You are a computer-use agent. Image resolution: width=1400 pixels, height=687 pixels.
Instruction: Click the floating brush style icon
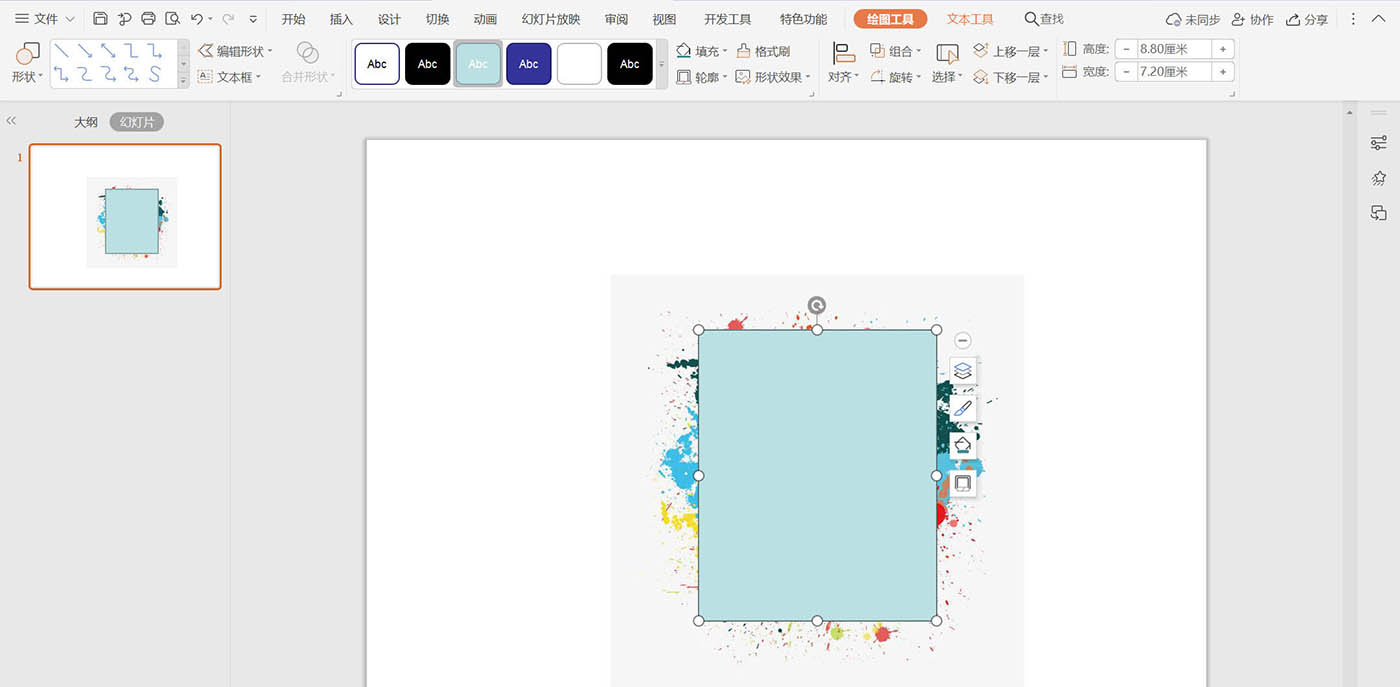coord(963,408)
